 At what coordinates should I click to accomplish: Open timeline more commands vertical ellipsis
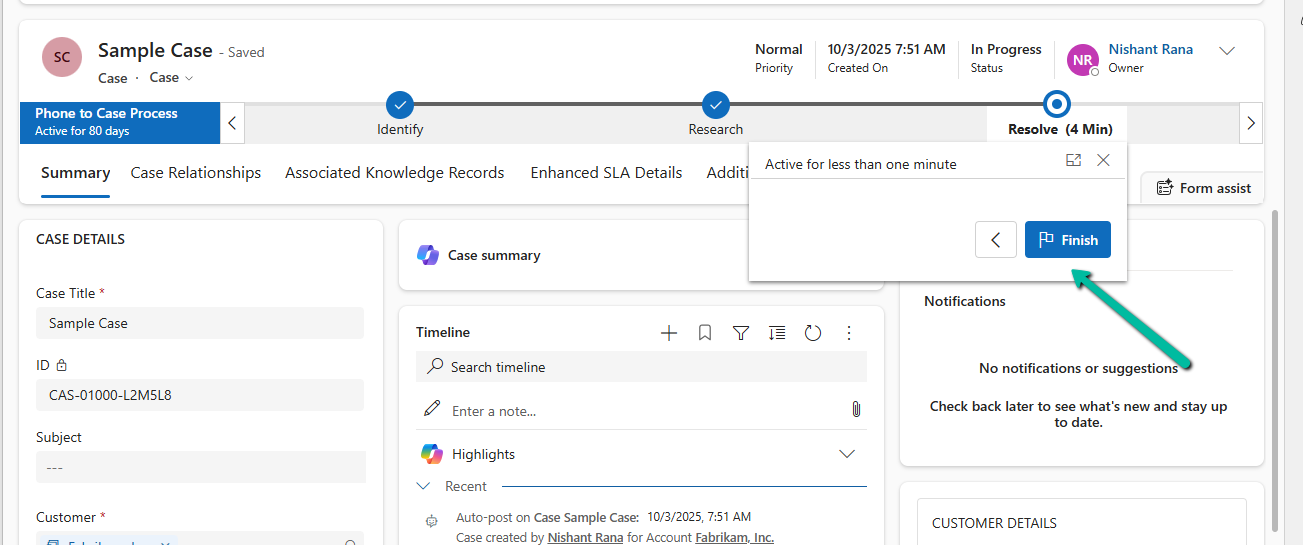click(849, 333)
